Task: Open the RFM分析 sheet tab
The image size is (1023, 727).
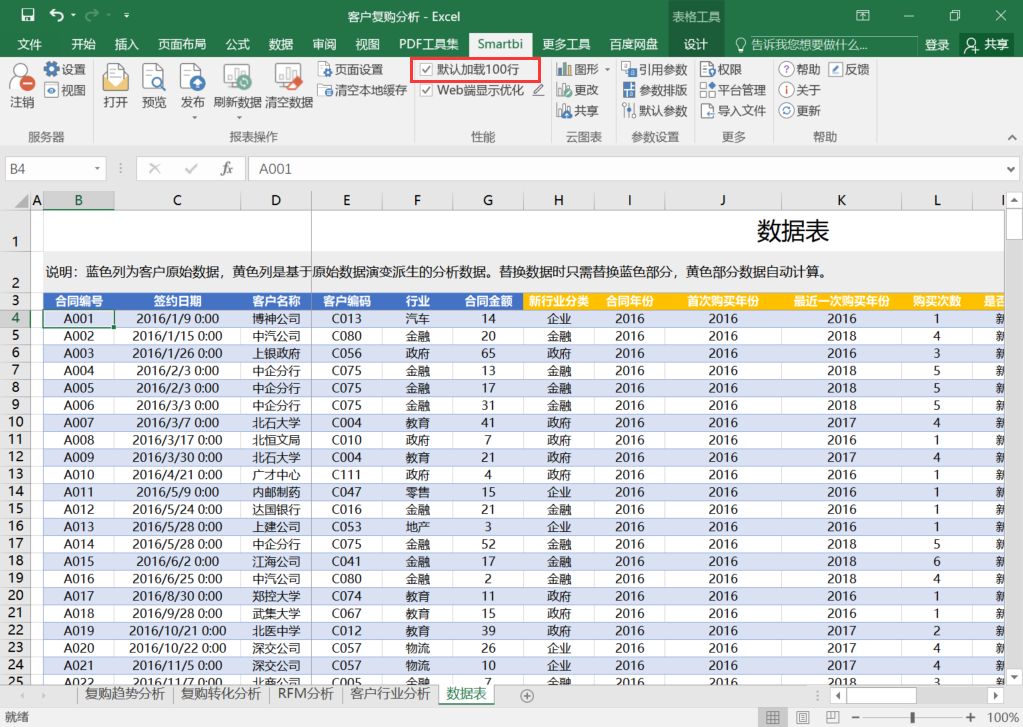Action: 305,693
